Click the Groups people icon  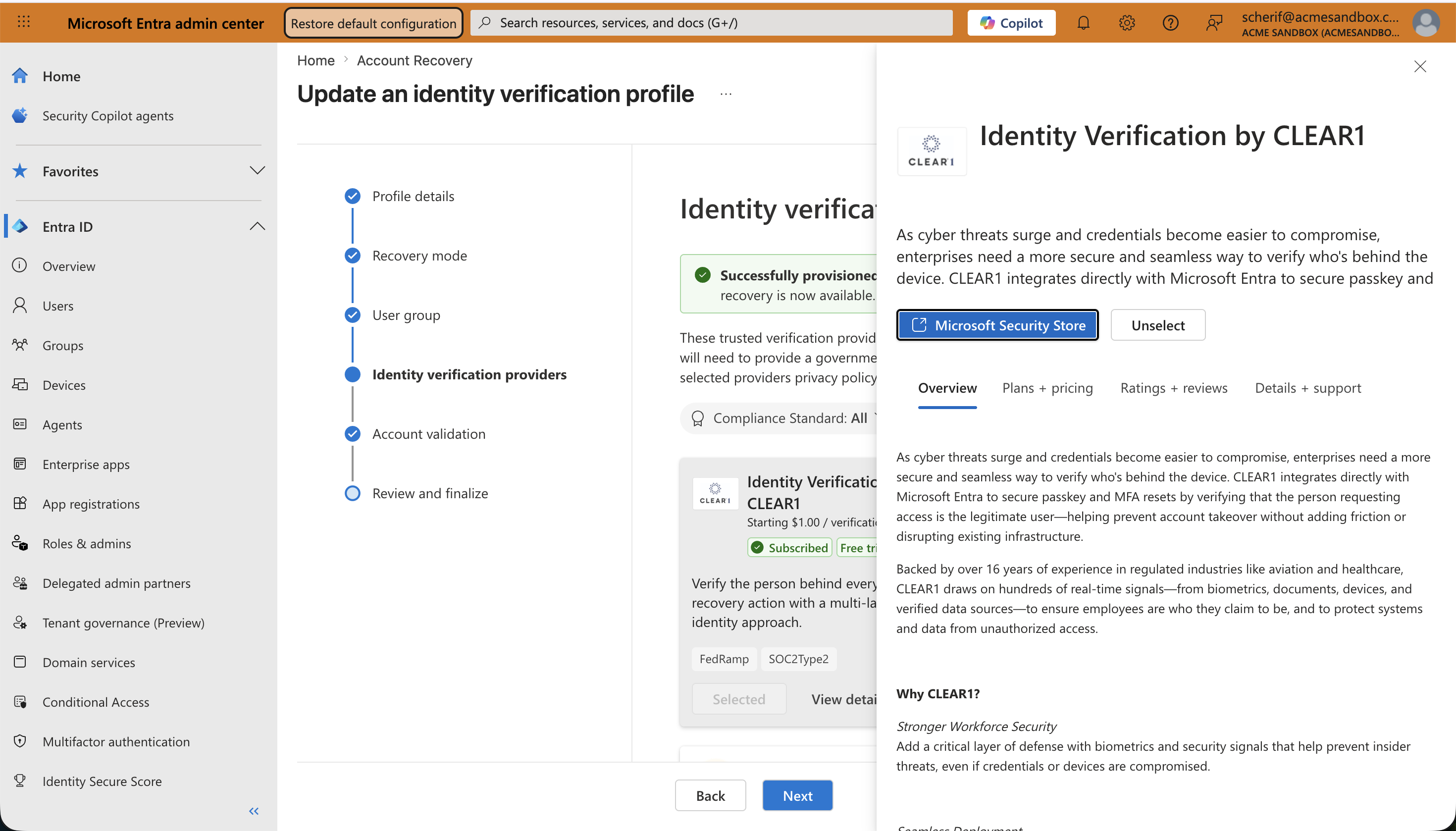20,345
